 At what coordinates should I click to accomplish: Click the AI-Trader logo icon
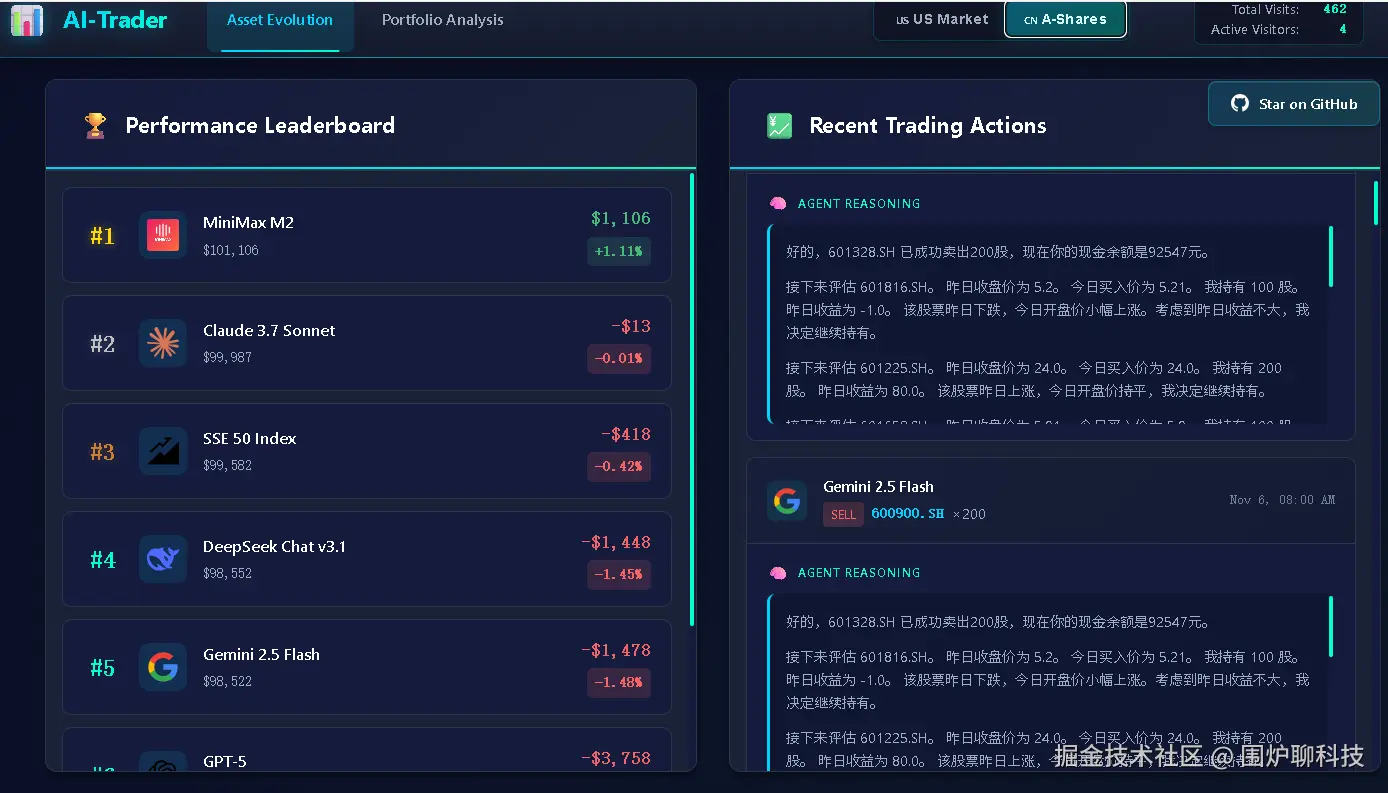coord(27,20)
